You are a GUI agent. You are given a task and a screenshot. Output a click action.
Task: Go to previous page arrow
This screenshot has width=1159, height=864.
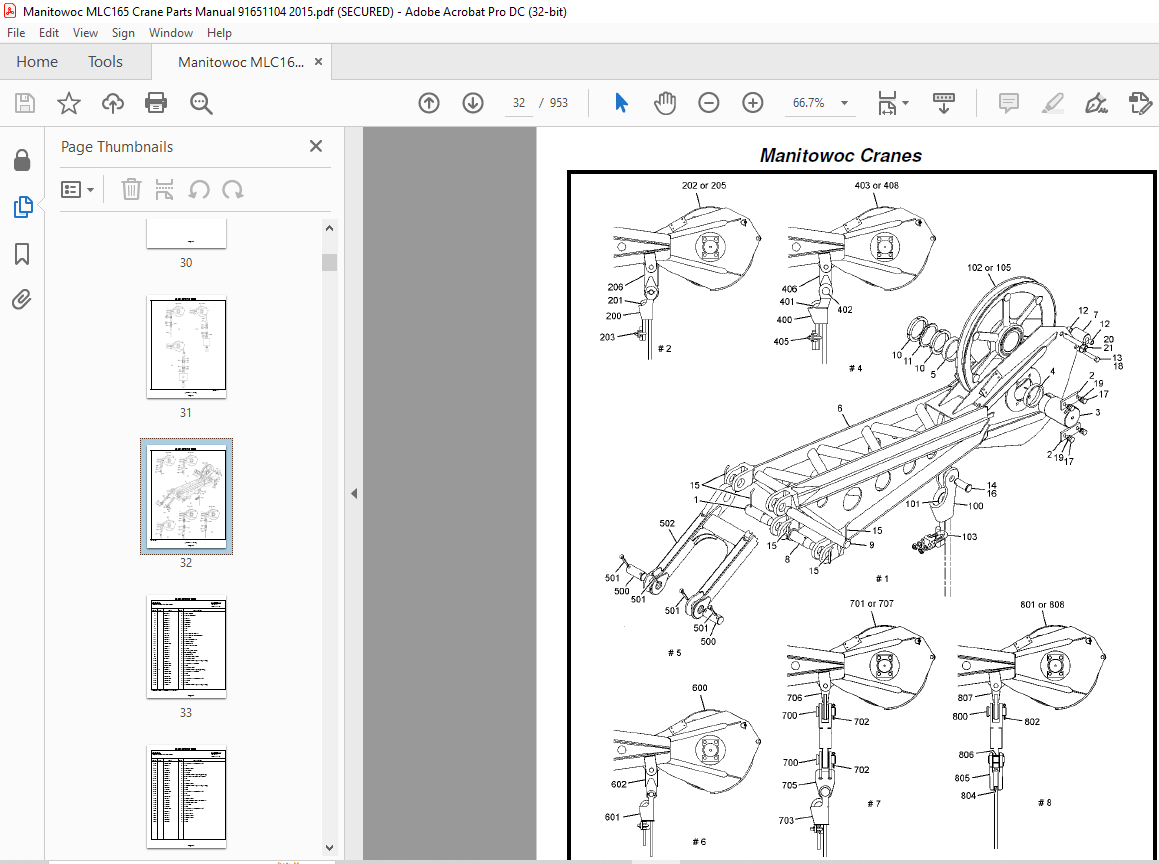click(x=429, y=103)
